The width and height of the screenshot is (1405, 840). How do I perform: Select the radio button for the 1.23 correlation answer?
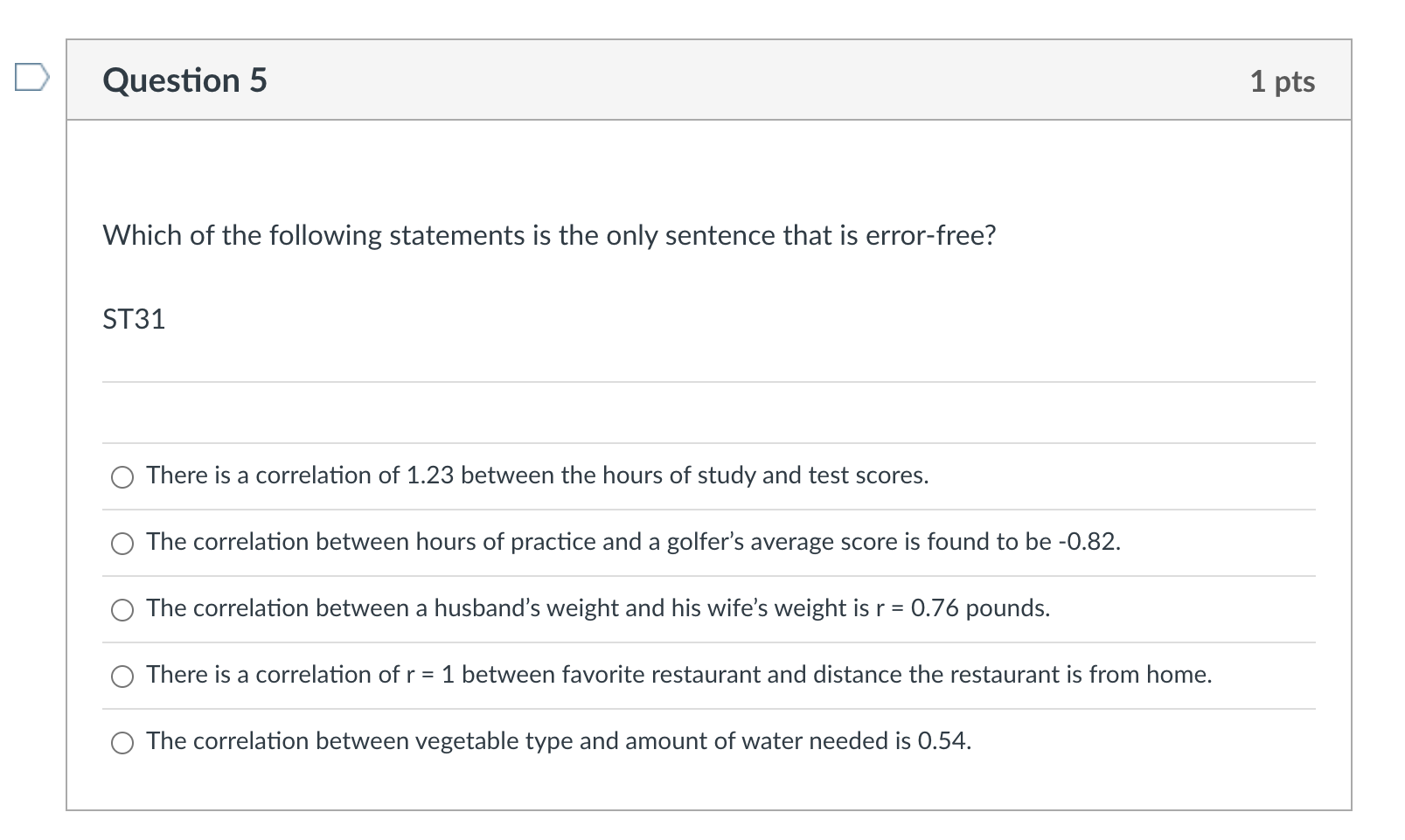pos(122,476)
